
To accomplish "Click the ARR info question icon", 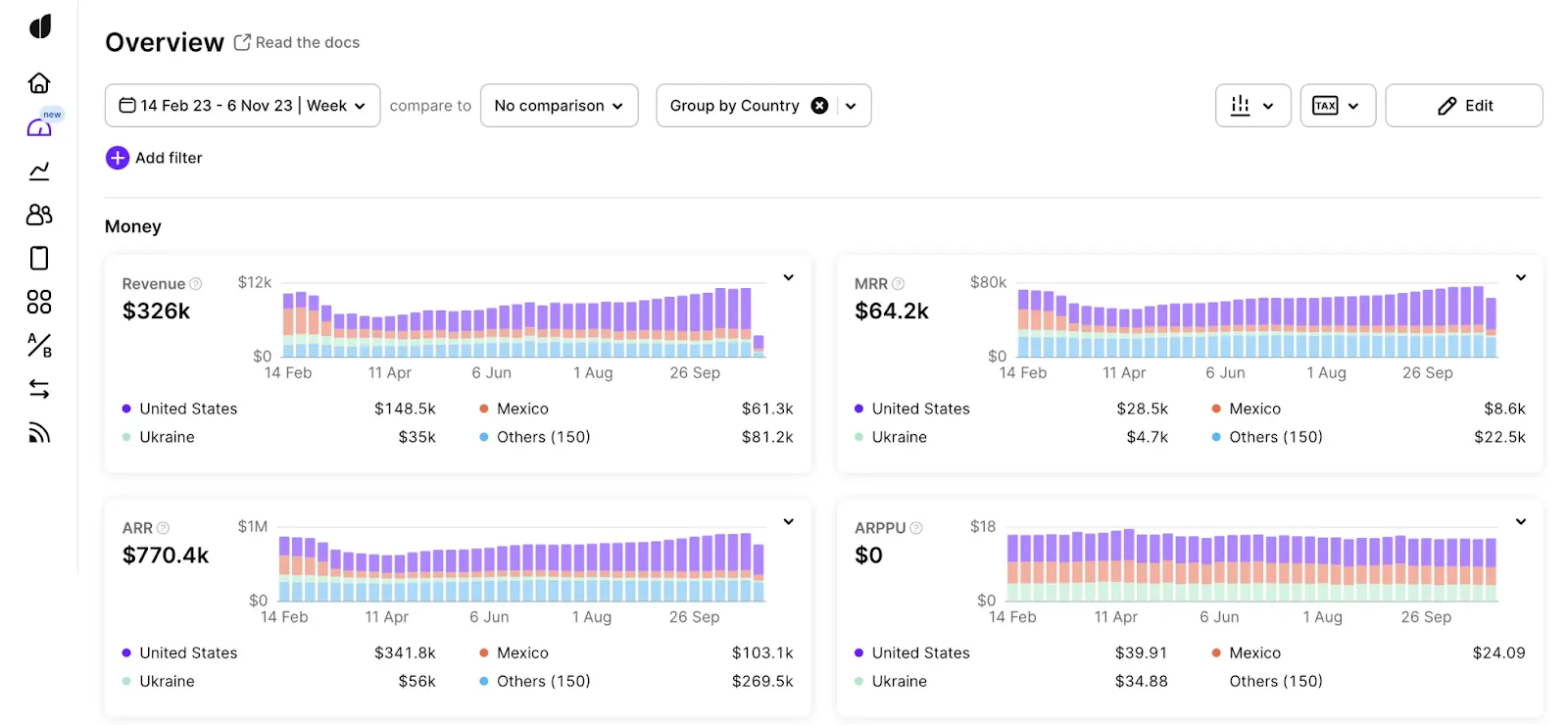I will click(163, 528).
